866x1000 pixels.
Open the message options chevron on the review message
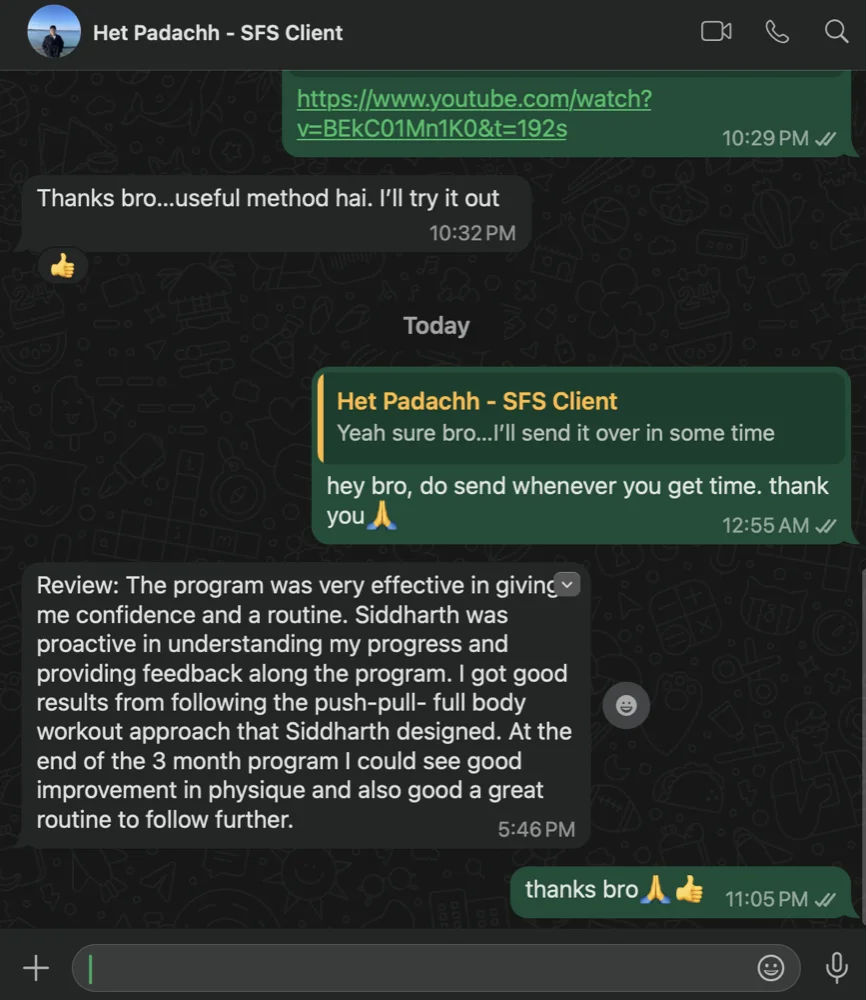[x=567, y=583]
